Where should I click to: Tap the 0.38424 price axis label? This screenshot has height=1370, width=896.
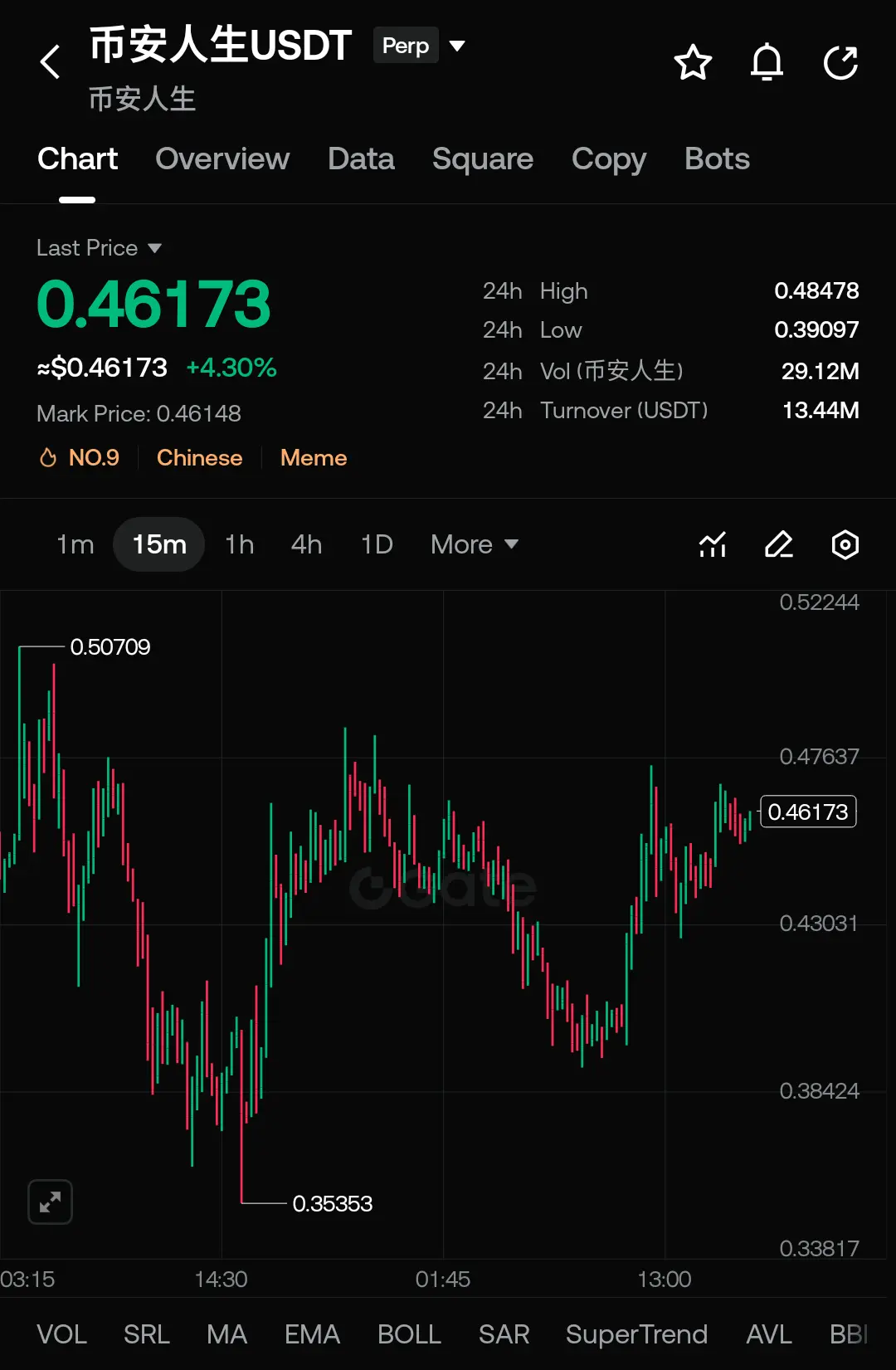[819, 1090]
